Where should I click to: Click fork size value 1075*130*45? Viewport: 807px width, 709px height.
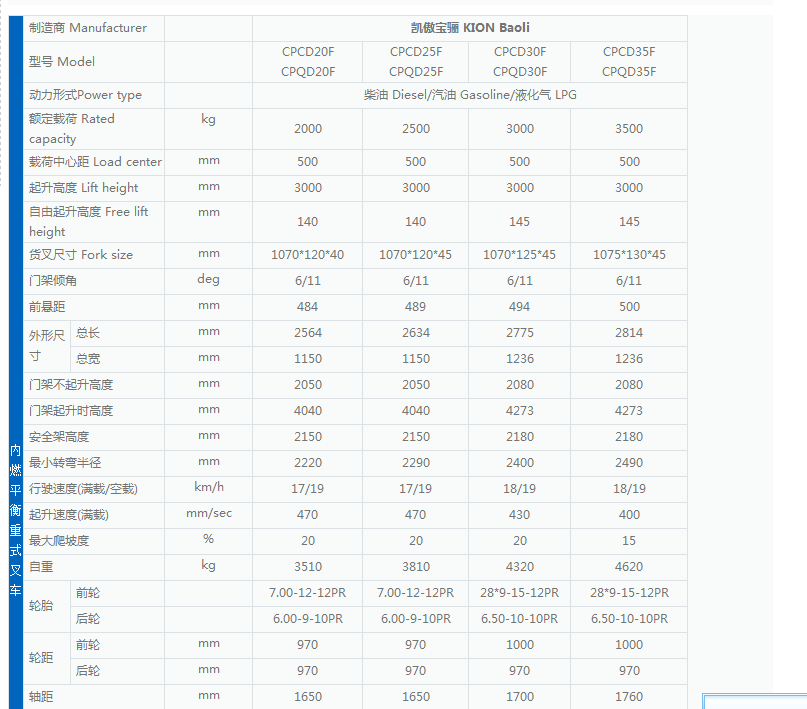629,255
